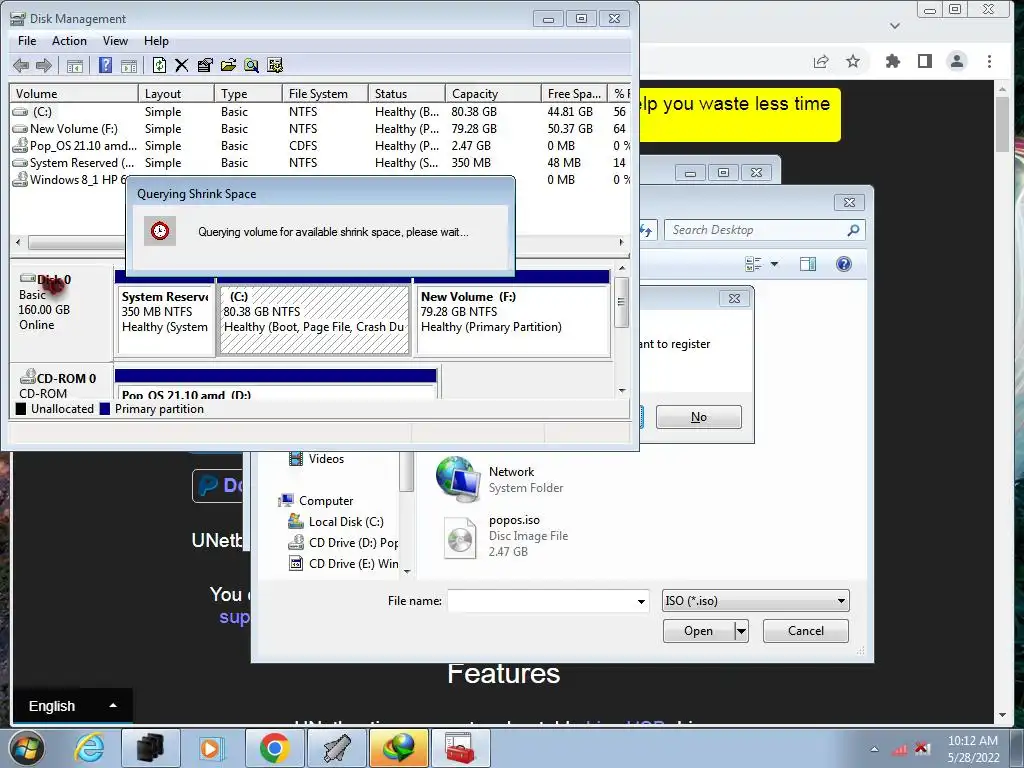Expand the Open button split arrow

[741, 631]
